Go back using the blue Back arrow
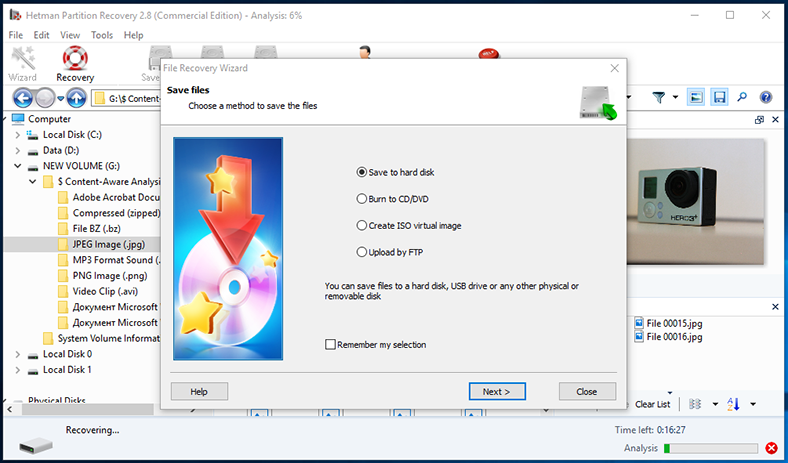This screenshot has height=463, width=788. [x=23, y=98]
